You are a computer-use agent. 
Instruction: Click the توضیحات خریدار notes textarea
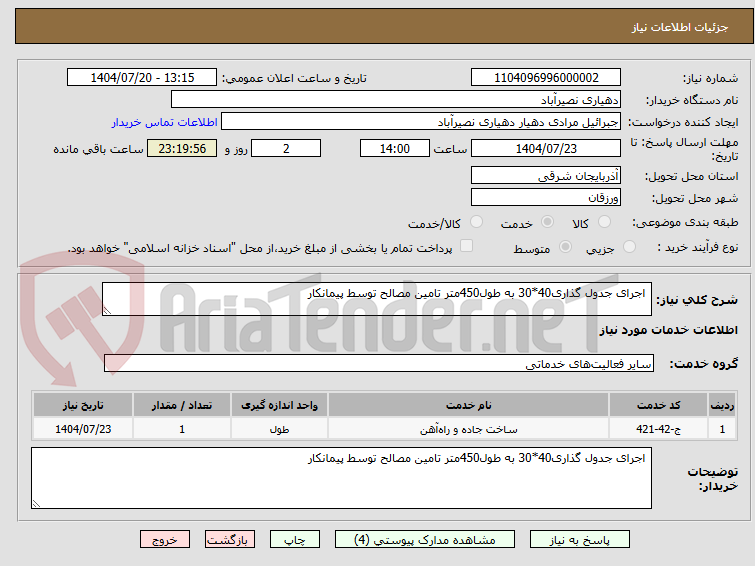pos(341,478)
